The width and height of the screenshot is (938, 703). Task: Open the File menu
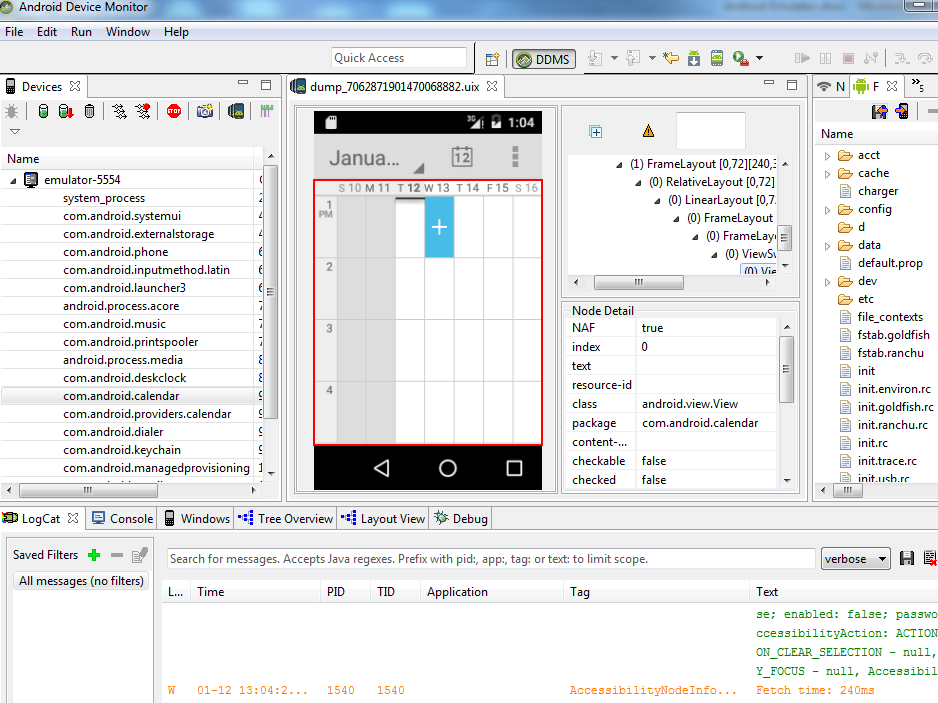pyautogui.click(x=14, y=32)
